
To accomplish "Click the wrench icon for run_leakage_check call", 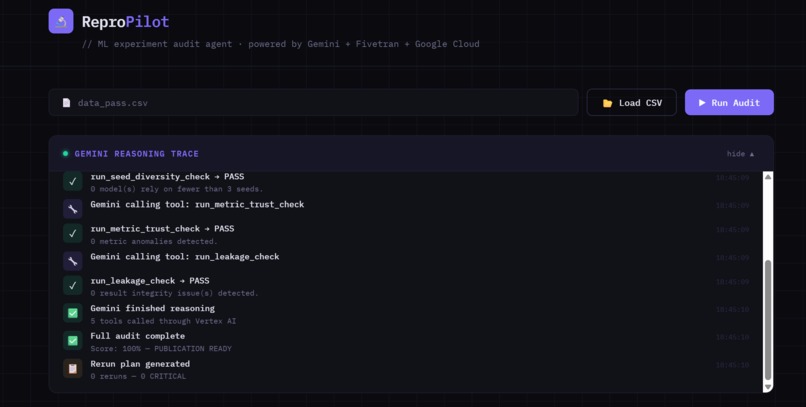I will pos(72,261).
